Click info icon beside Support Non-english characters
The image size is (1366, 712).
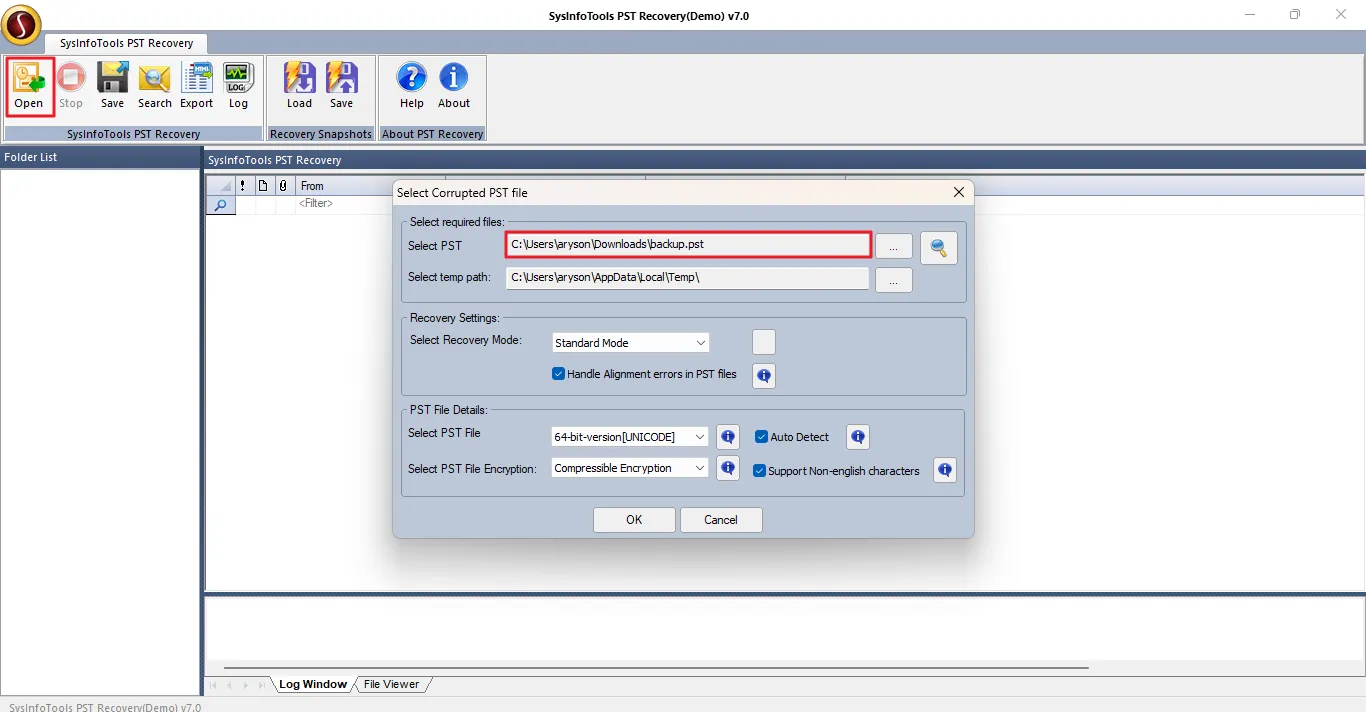944,470
